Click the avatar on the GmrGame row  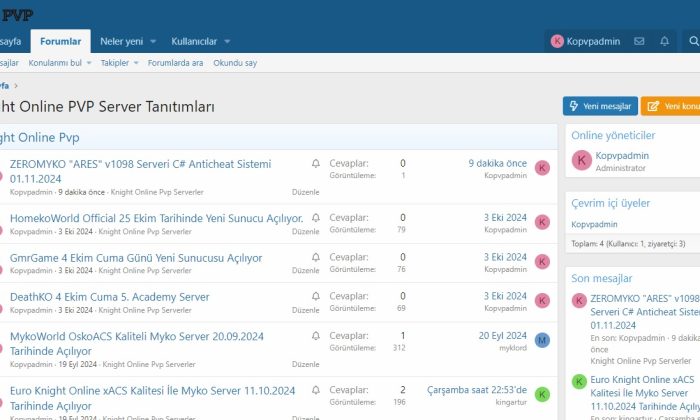click(542, 262)
